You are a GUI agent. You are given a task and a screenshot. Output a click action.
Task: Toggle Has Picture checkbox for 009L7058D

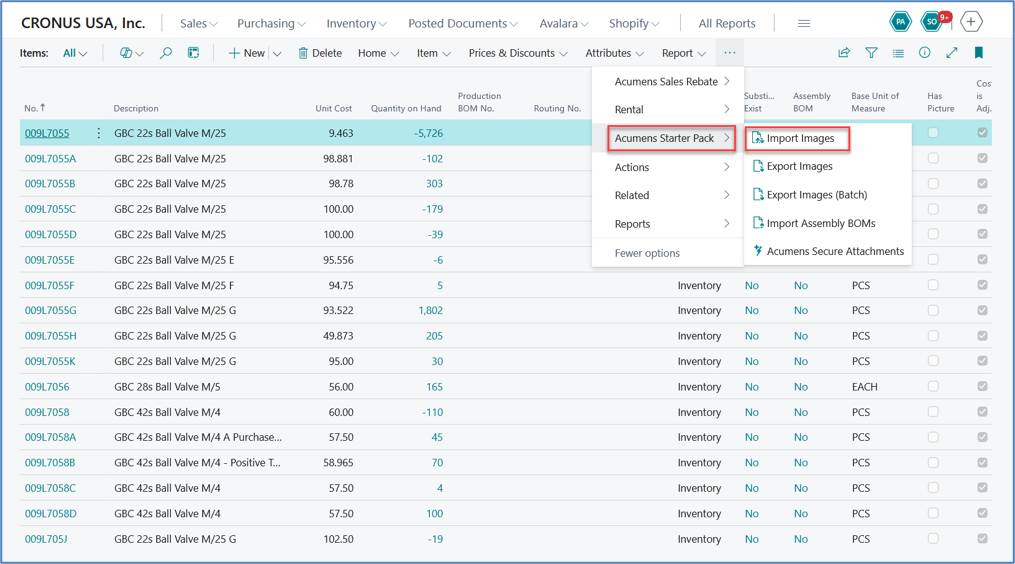point(933,513)
